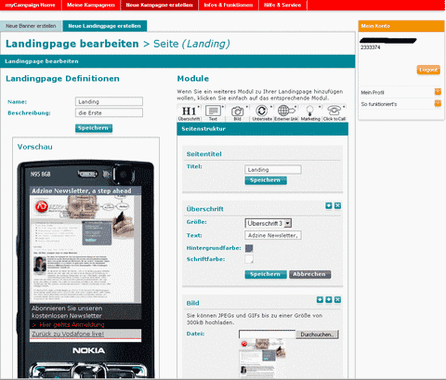The height and width of the screenshot is (380, 446).
Task: Open Infos & Funktionen menu
Action: [228, 5]
